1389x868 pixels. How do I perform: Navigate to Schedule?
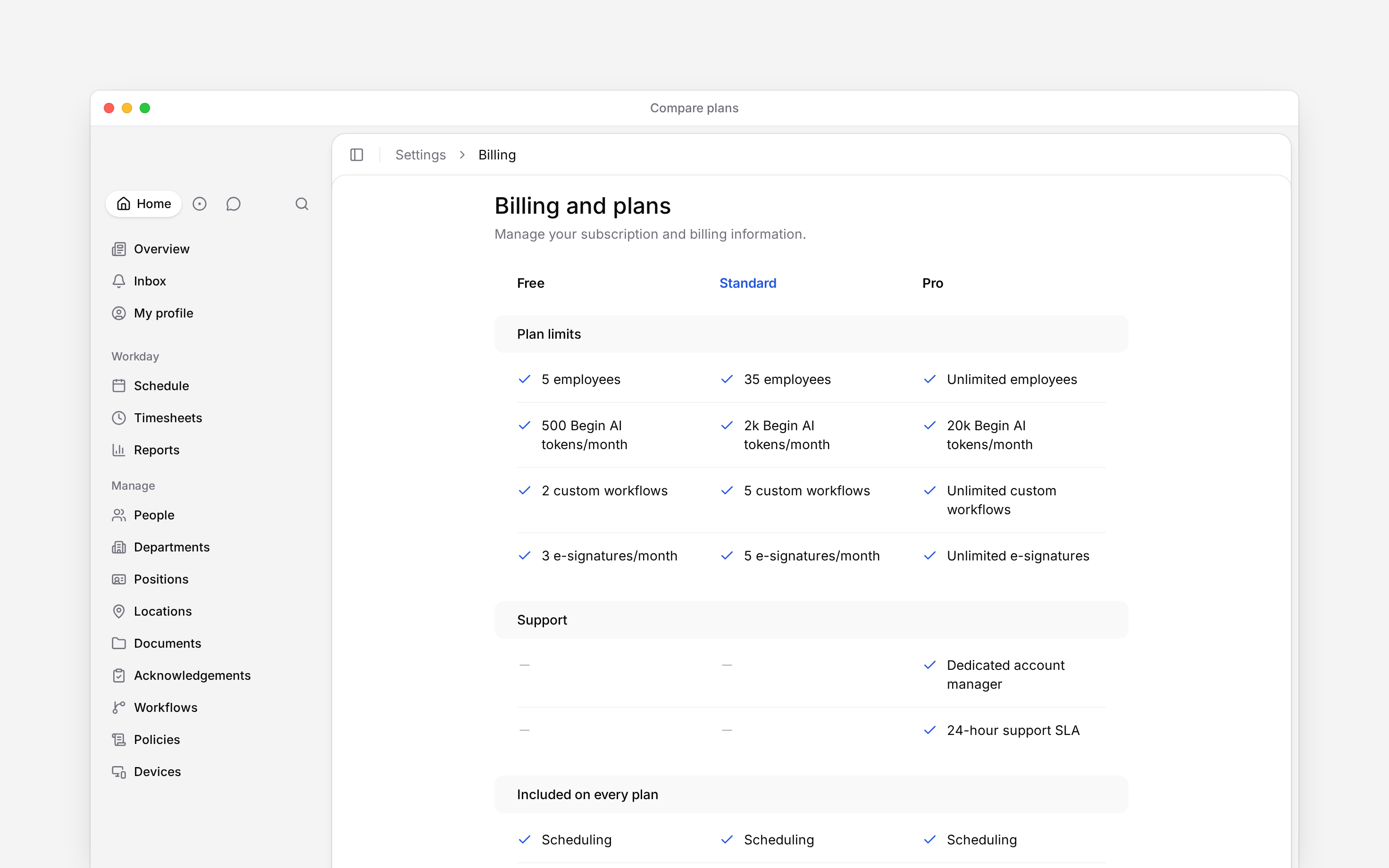[161, 386]
